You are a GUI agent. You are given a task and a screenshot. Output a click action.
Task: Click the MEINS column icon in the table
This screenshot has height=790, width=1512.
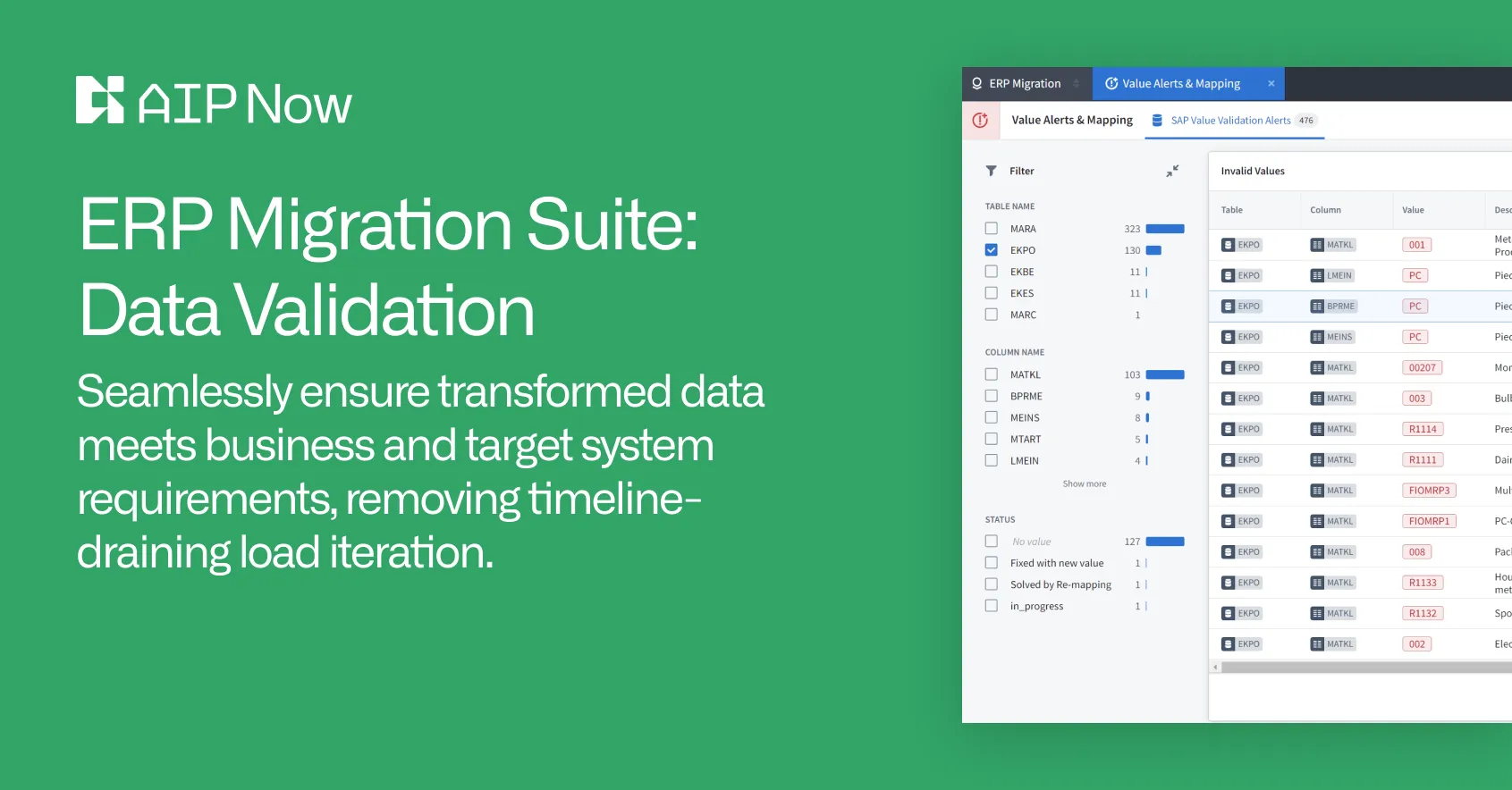click(x=1317, y=337)
